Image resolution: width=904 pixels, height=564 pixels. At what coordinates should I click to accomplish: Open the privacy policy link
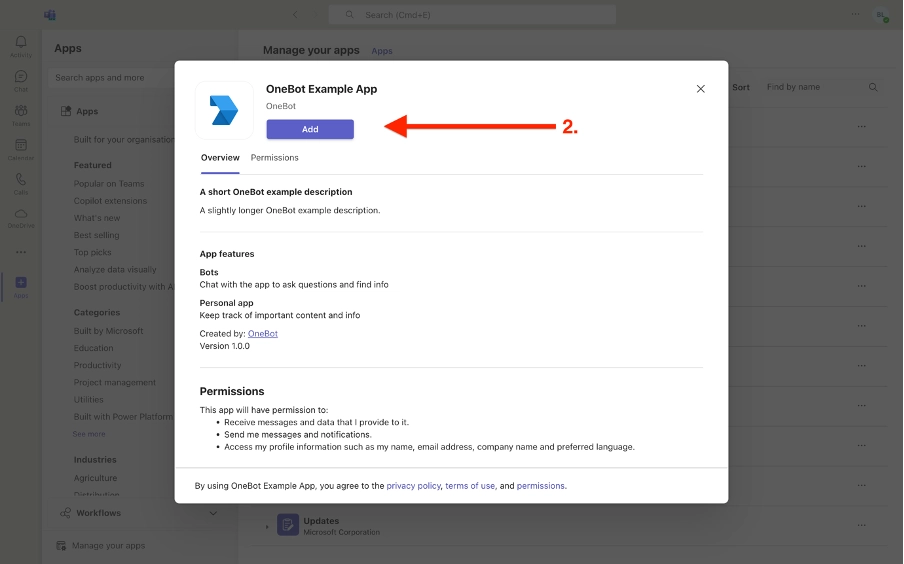coord(413,486)
